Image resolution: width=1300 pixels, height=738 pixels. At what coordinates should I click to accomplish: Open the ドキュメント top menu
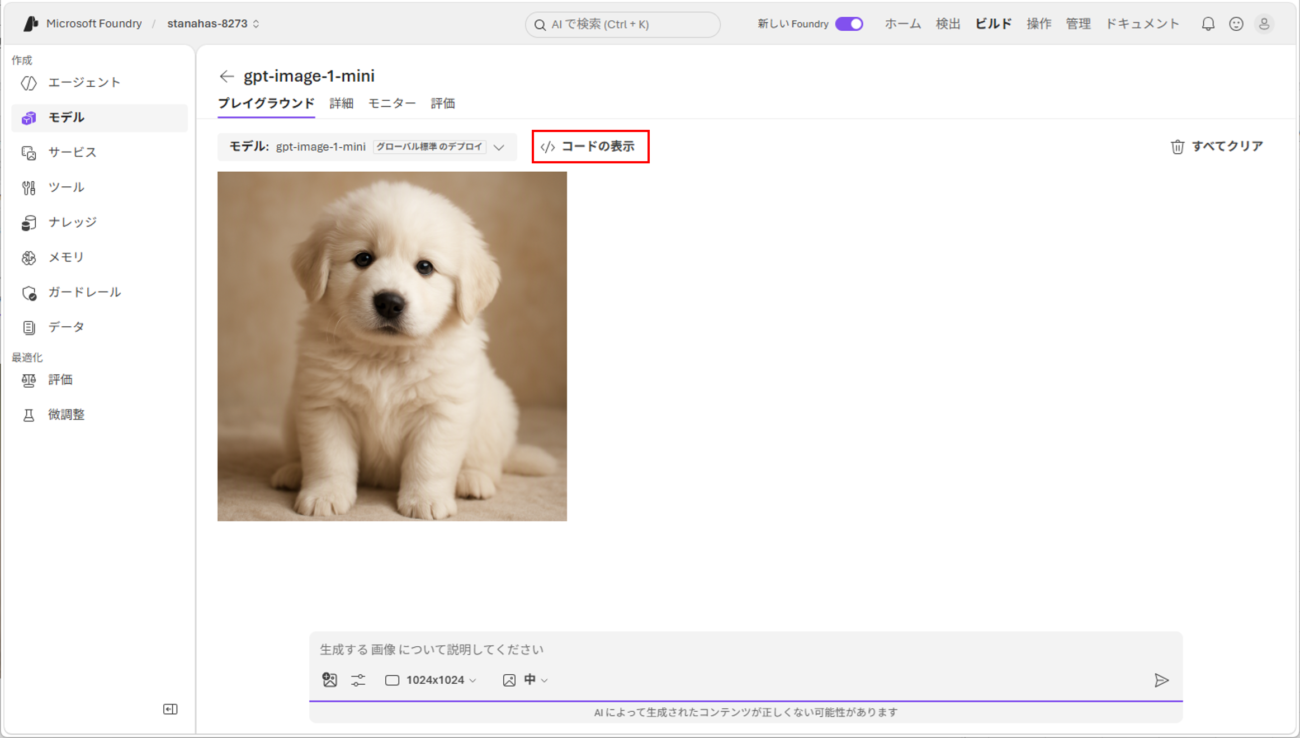(1142, 24)
